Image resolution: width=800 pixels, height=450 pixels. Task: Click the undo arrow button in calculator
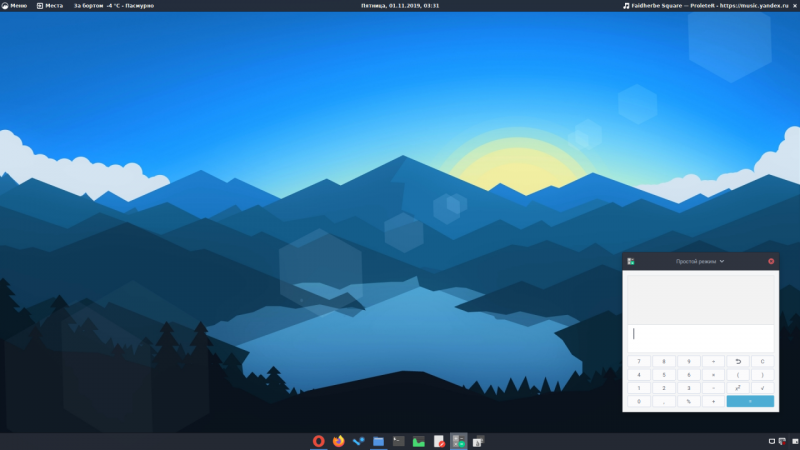(738, 361)
